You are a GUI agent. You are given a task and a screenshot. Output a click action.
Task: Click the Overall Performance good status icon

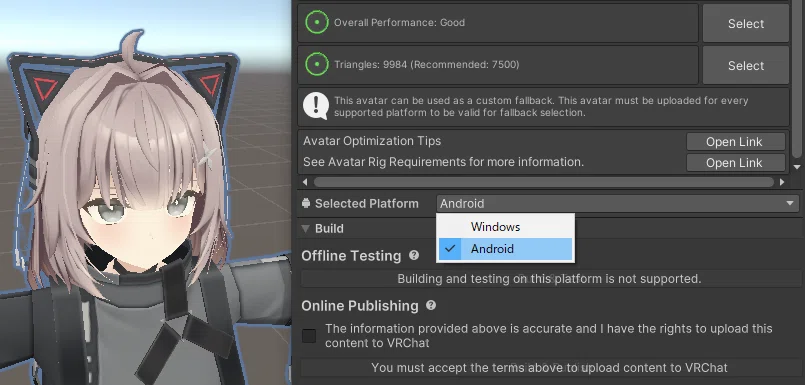tap(317, 23)
